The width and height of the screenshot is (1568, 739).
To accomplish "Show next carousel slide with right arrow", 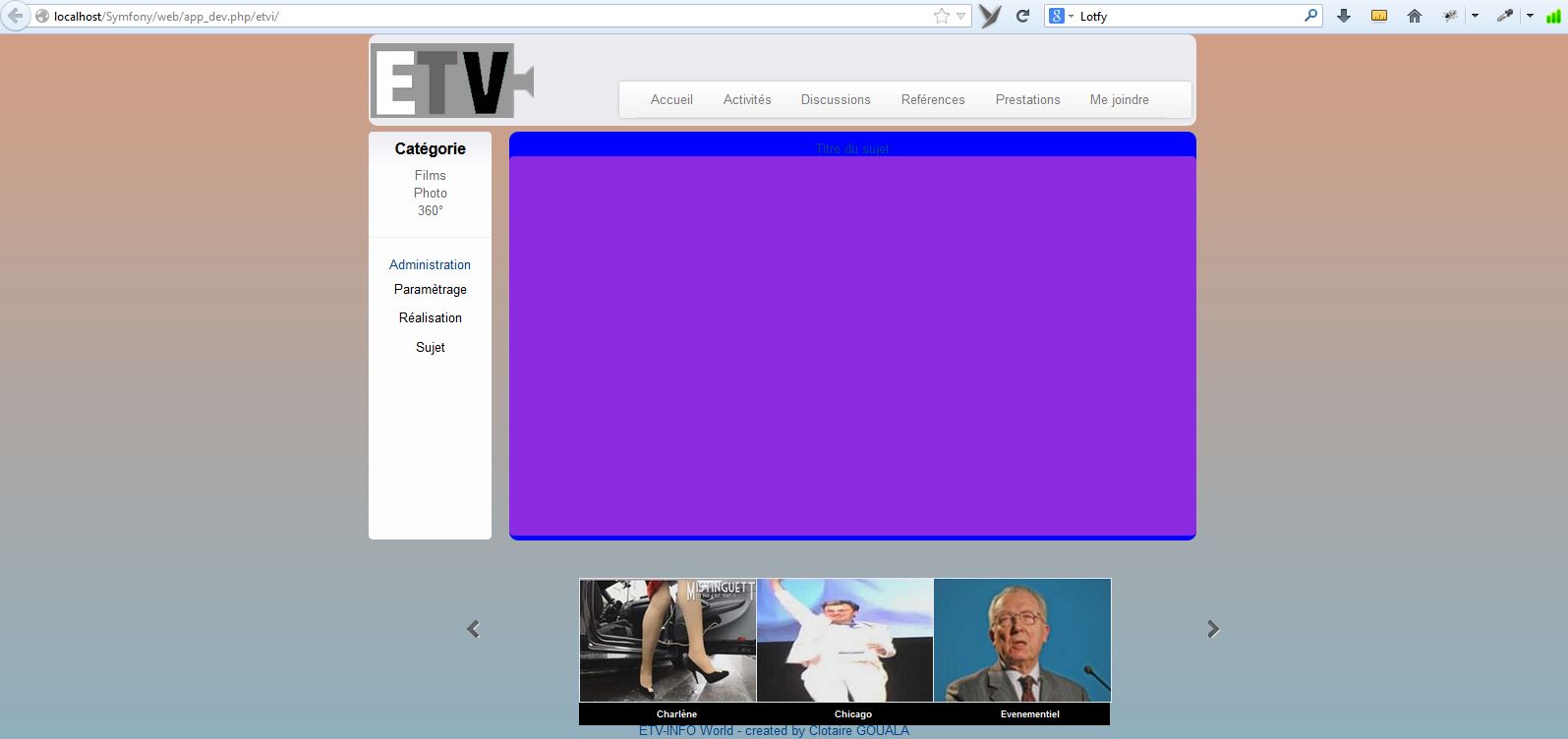I will [1213, 629].
